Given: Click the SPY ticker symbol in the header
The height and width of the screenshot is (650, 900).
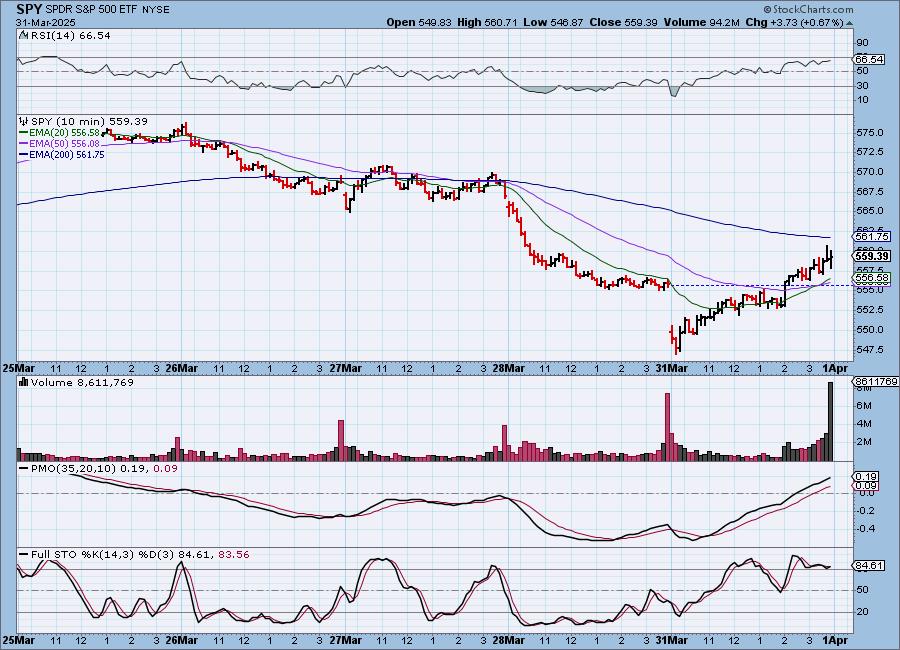Looking at the screenshot, I should 29,9.
